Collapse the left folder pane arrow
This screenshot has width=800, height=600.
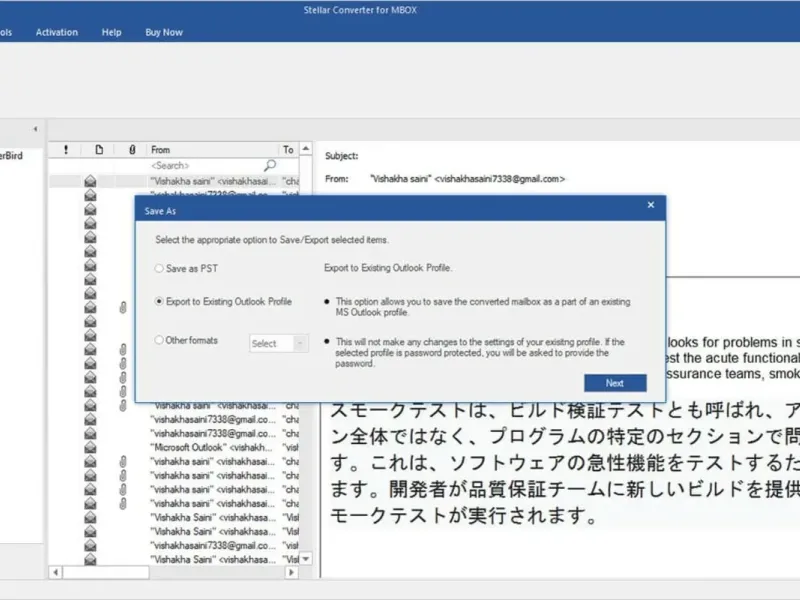35,129
